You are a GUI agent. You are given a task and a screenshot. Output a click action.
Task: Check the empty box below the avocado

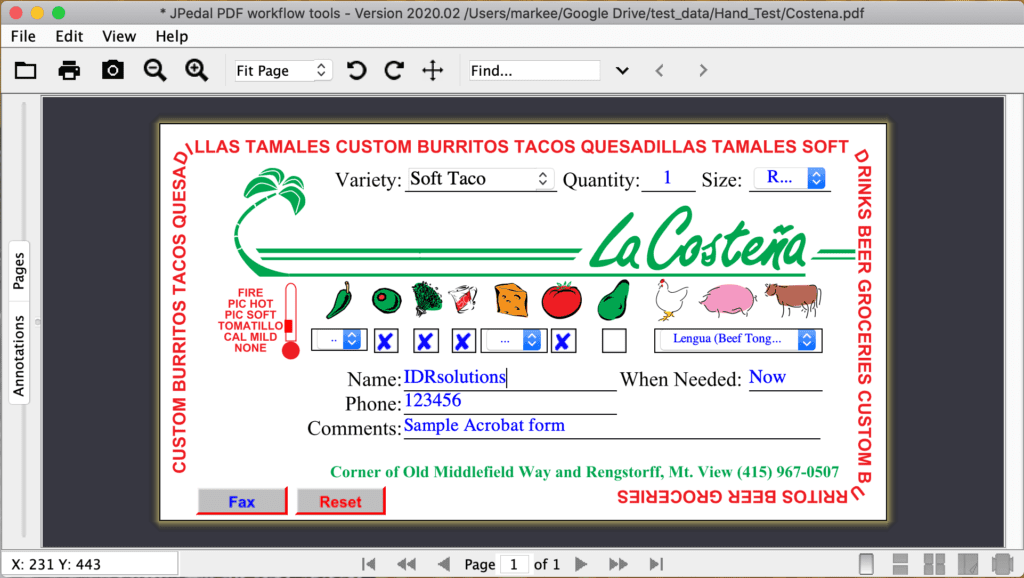coord(613,341)
